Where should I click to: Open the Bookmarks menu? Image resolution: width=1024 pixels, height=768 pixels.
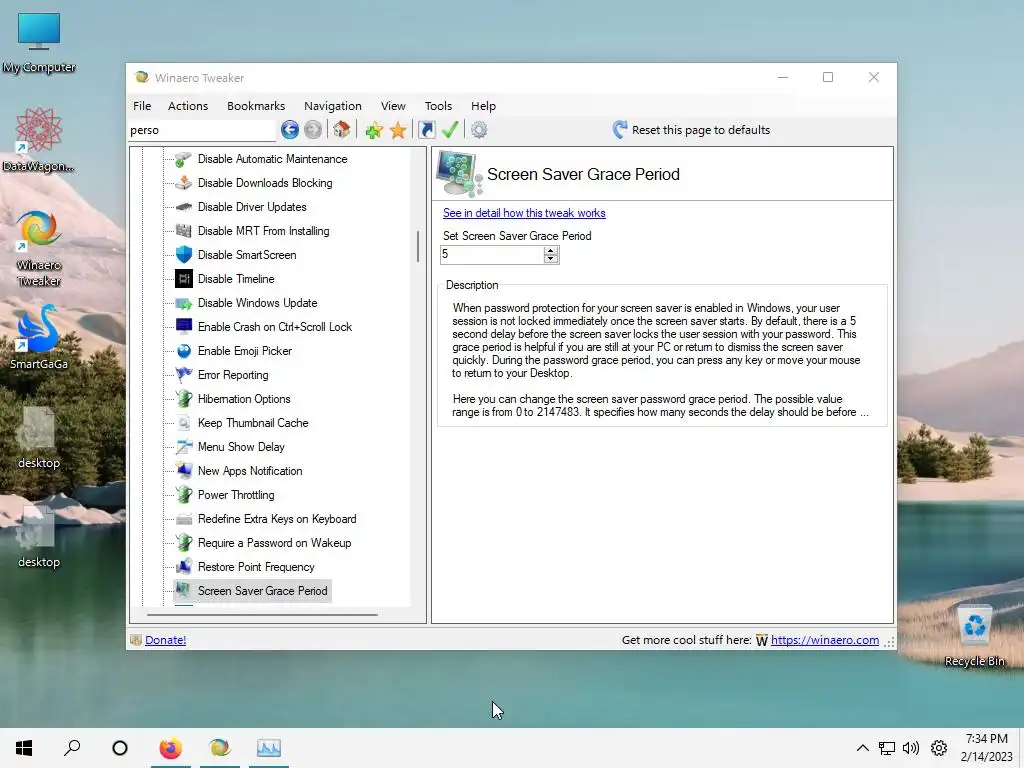pyautogui.click(x=256, y=106)
